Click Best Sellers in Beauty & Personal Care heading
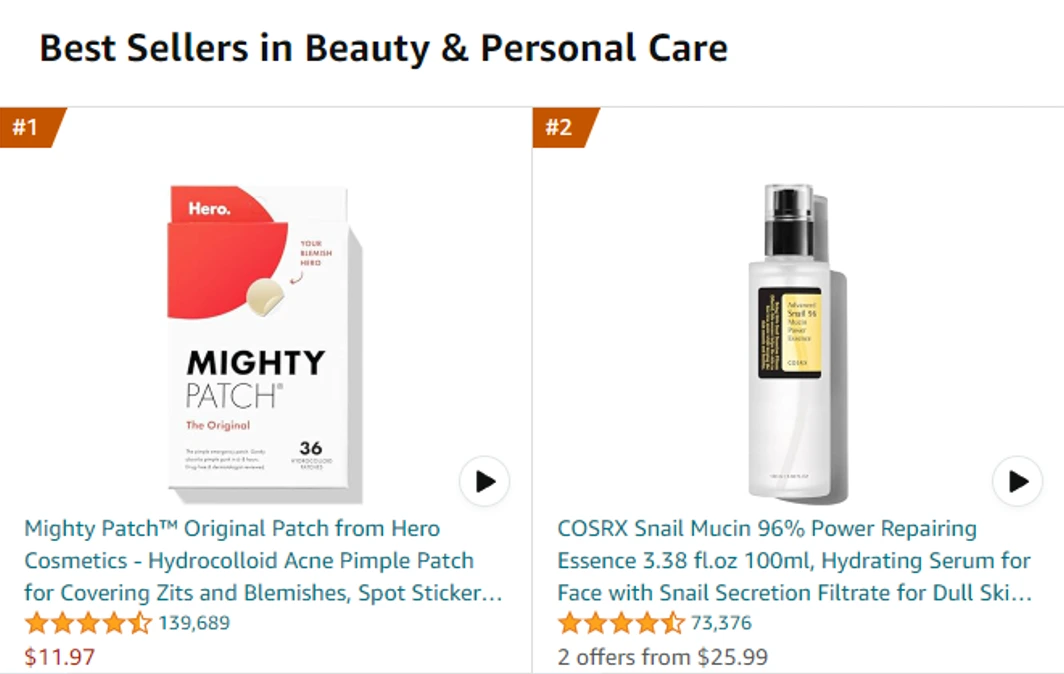 [383, 48]
